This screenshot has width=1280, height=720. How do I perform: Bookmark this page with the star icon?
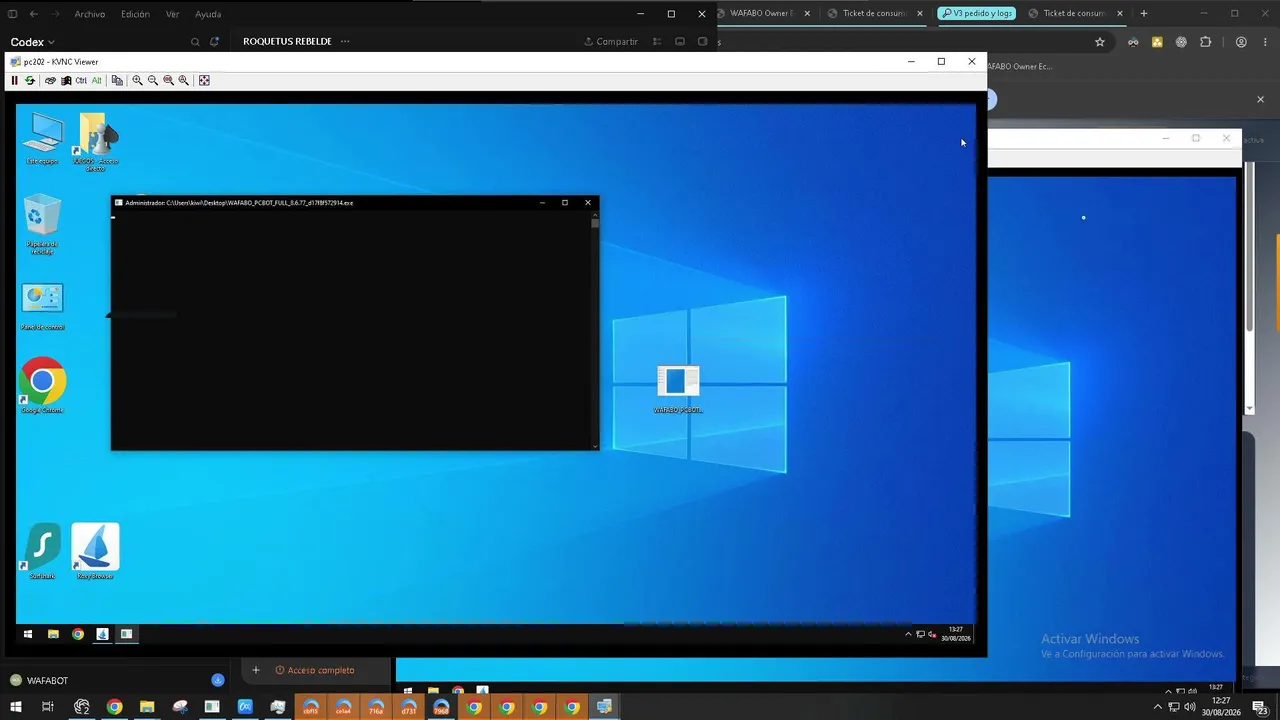coord(1100,42)
